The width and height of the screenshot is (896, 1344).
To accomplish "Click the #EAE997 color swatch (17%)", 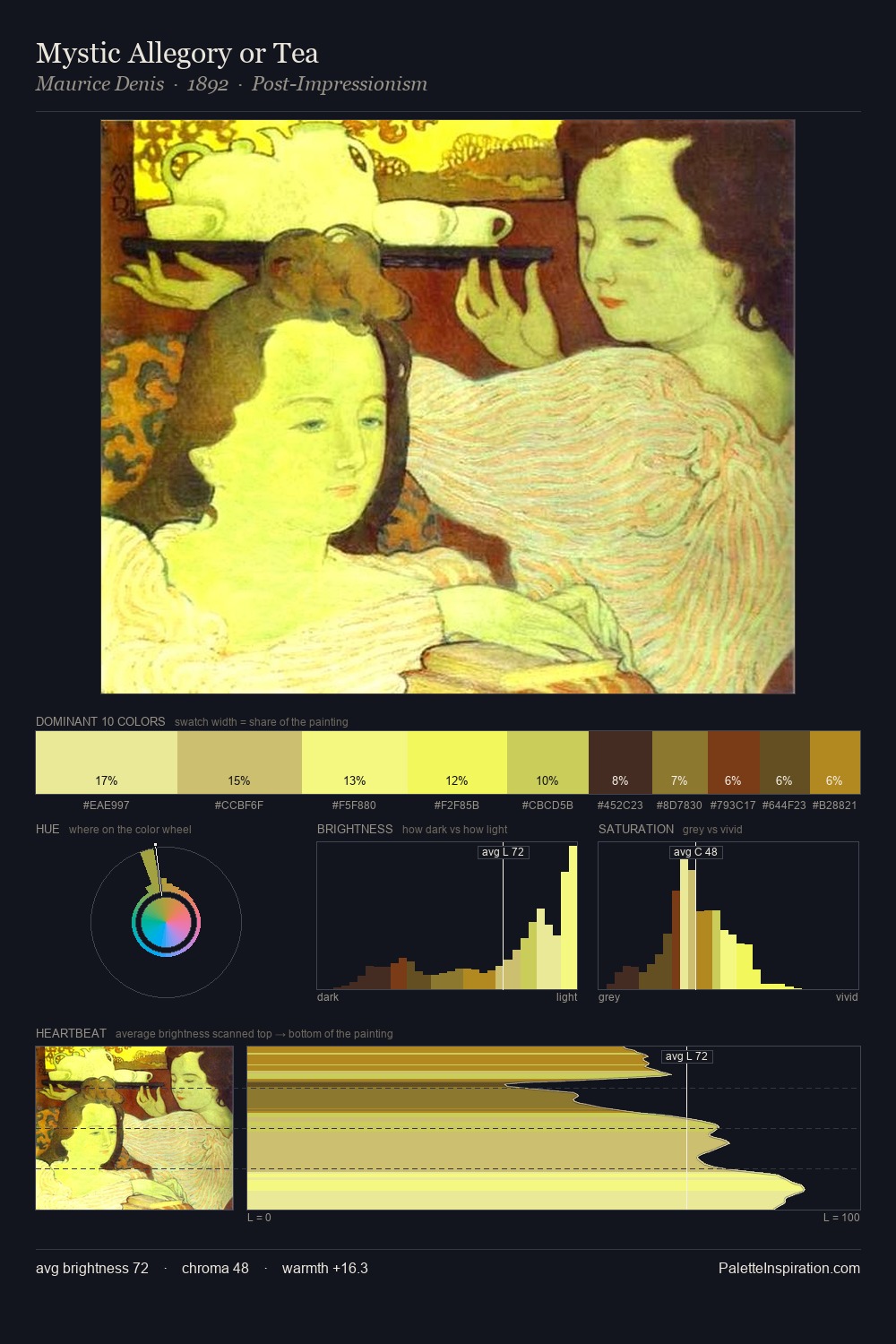I will click(x=106, y=762).
